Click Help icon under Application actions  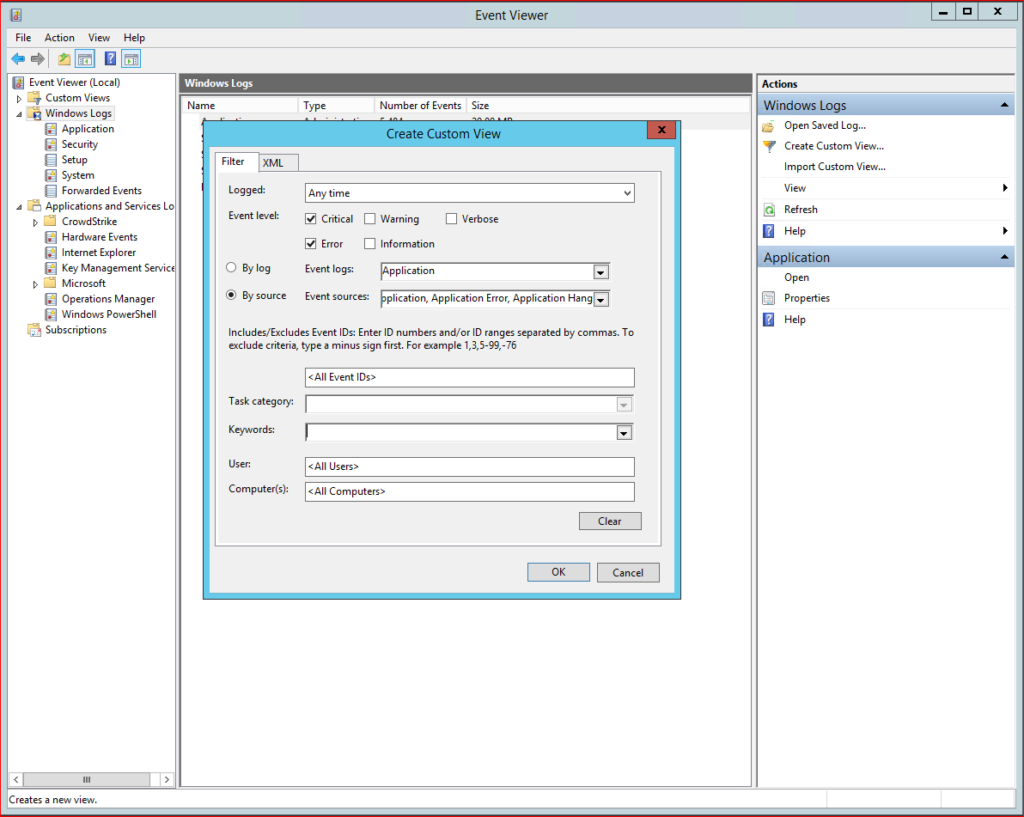(769, 319)
